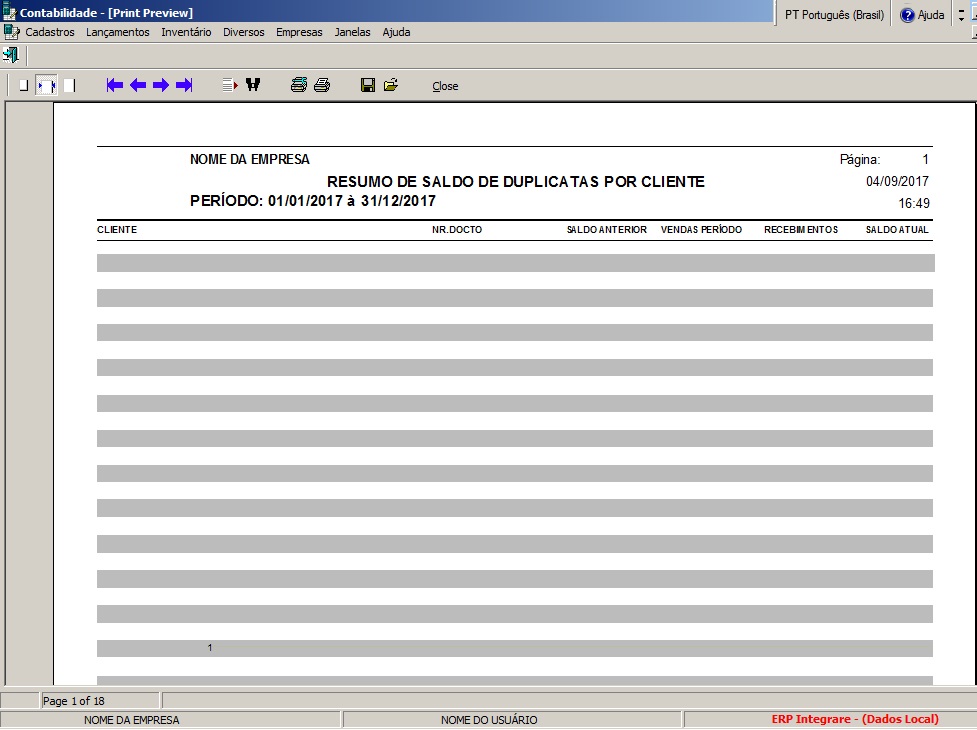
Task: Open go-to-page tool icon
Action: (x=229, y=86)
